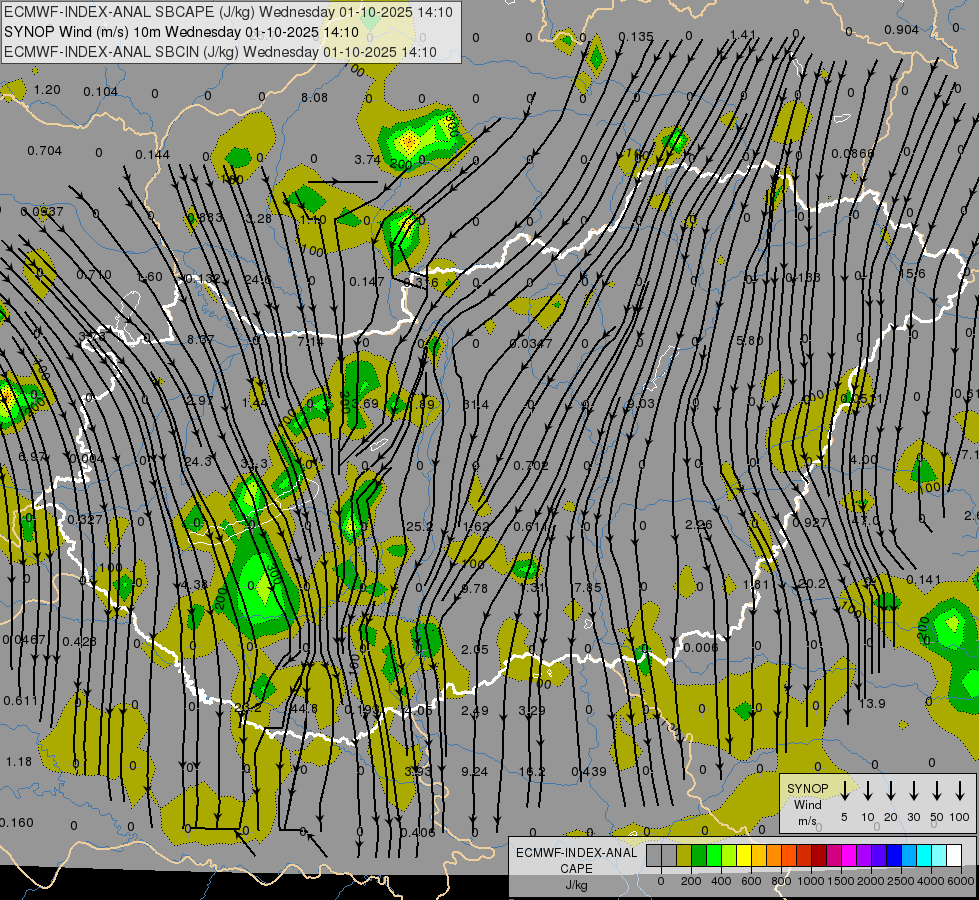Viewport: 979px width, 900px height.
Task: Click the 50 m/s wind arrow in legend
Action: click(937, 791)
